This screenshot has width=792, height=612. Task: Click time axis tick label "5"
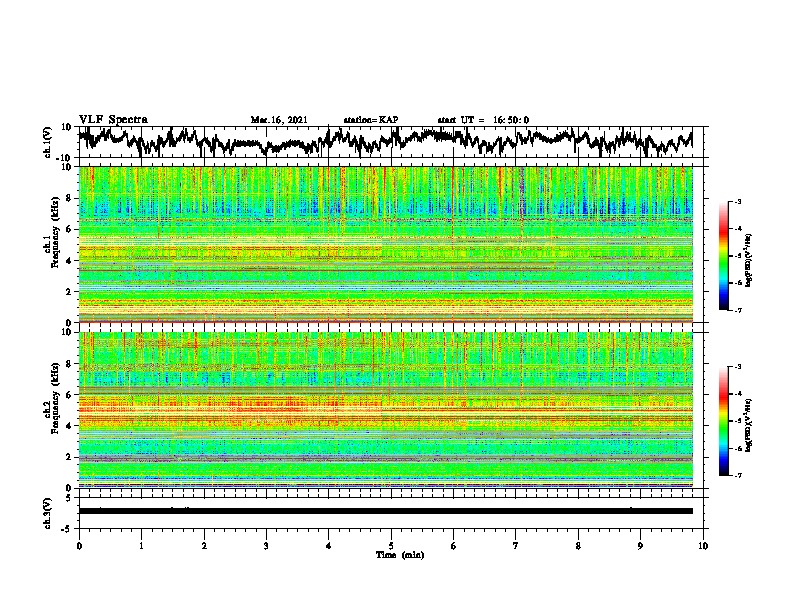pos(391,546)
